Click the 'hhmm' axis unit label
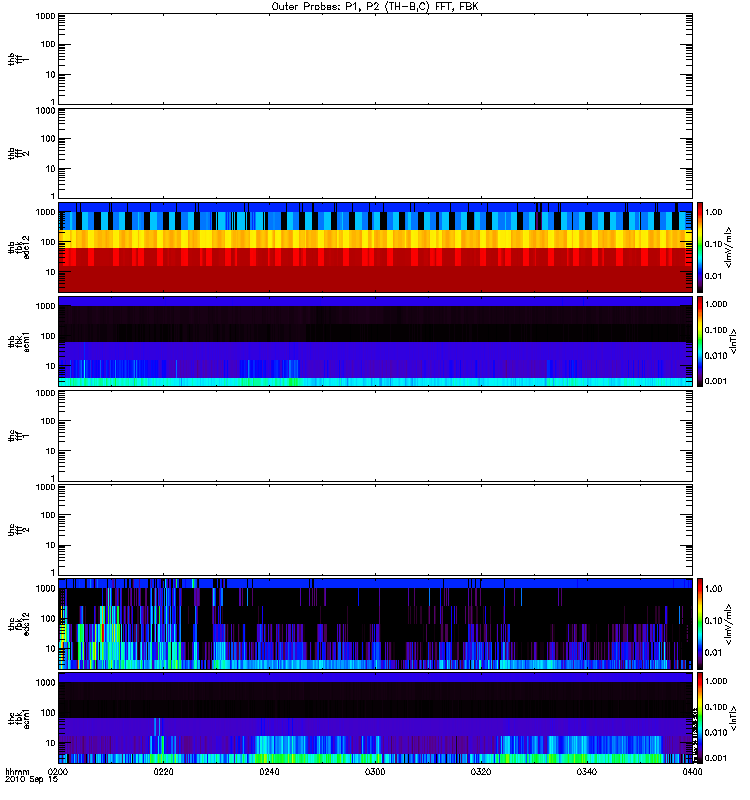750x800 pixels. pos(17,772)
